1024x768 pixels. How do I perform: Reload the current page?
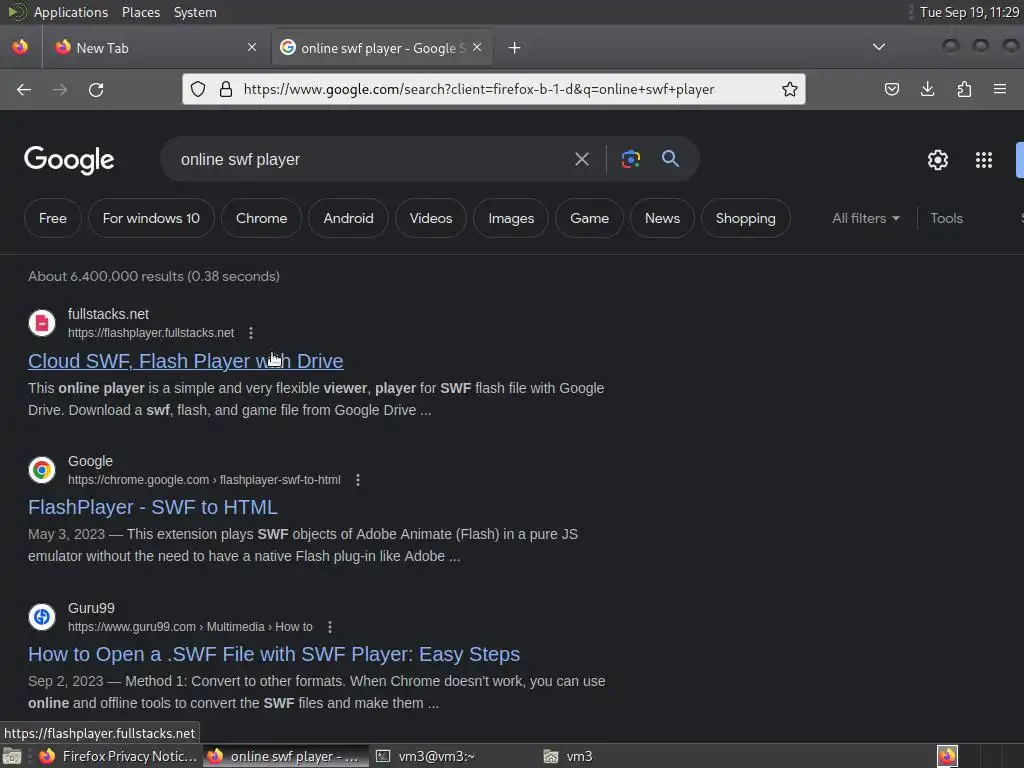point(96,89)
